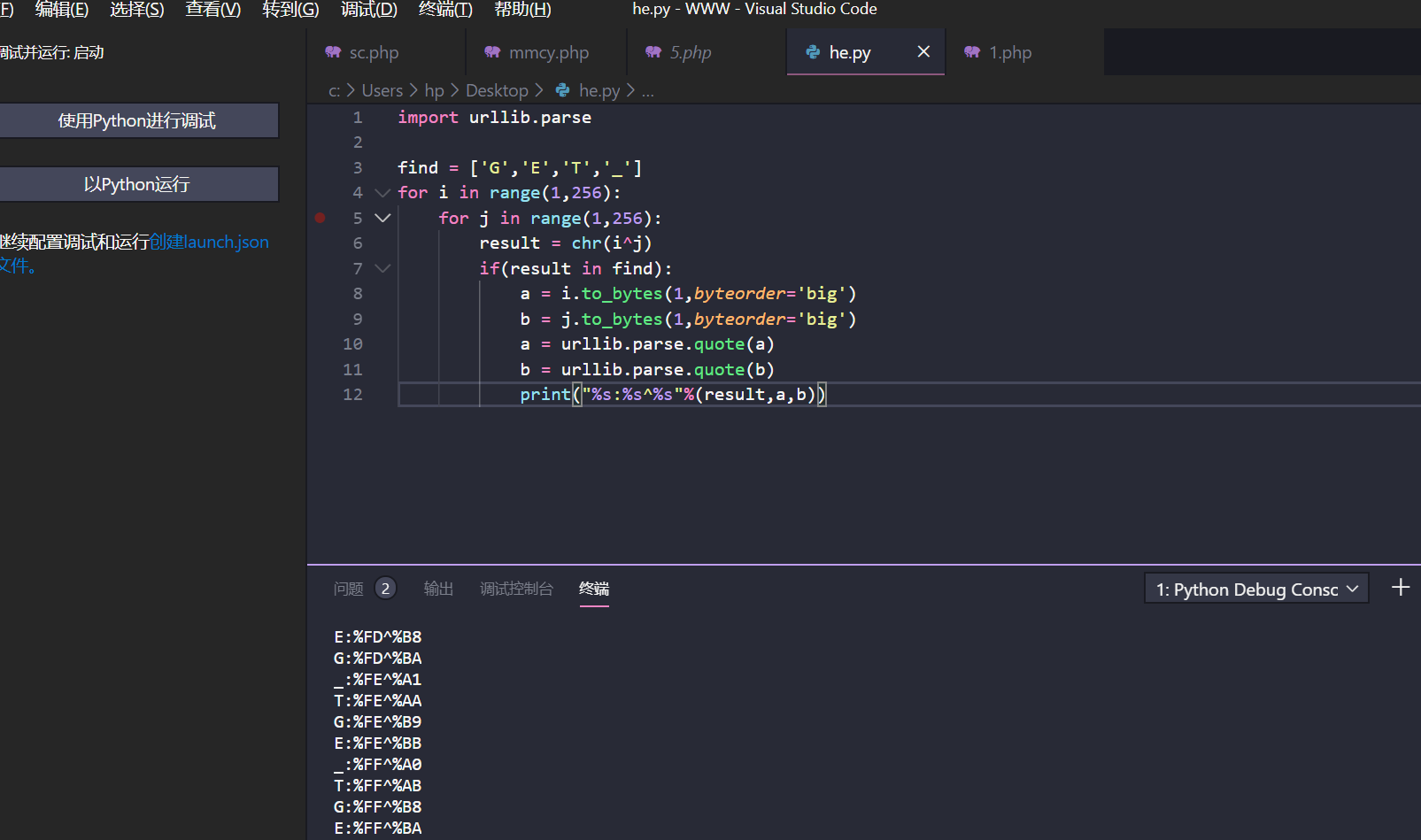Click terminal output line E:%FF^%BA

point(378,828)
